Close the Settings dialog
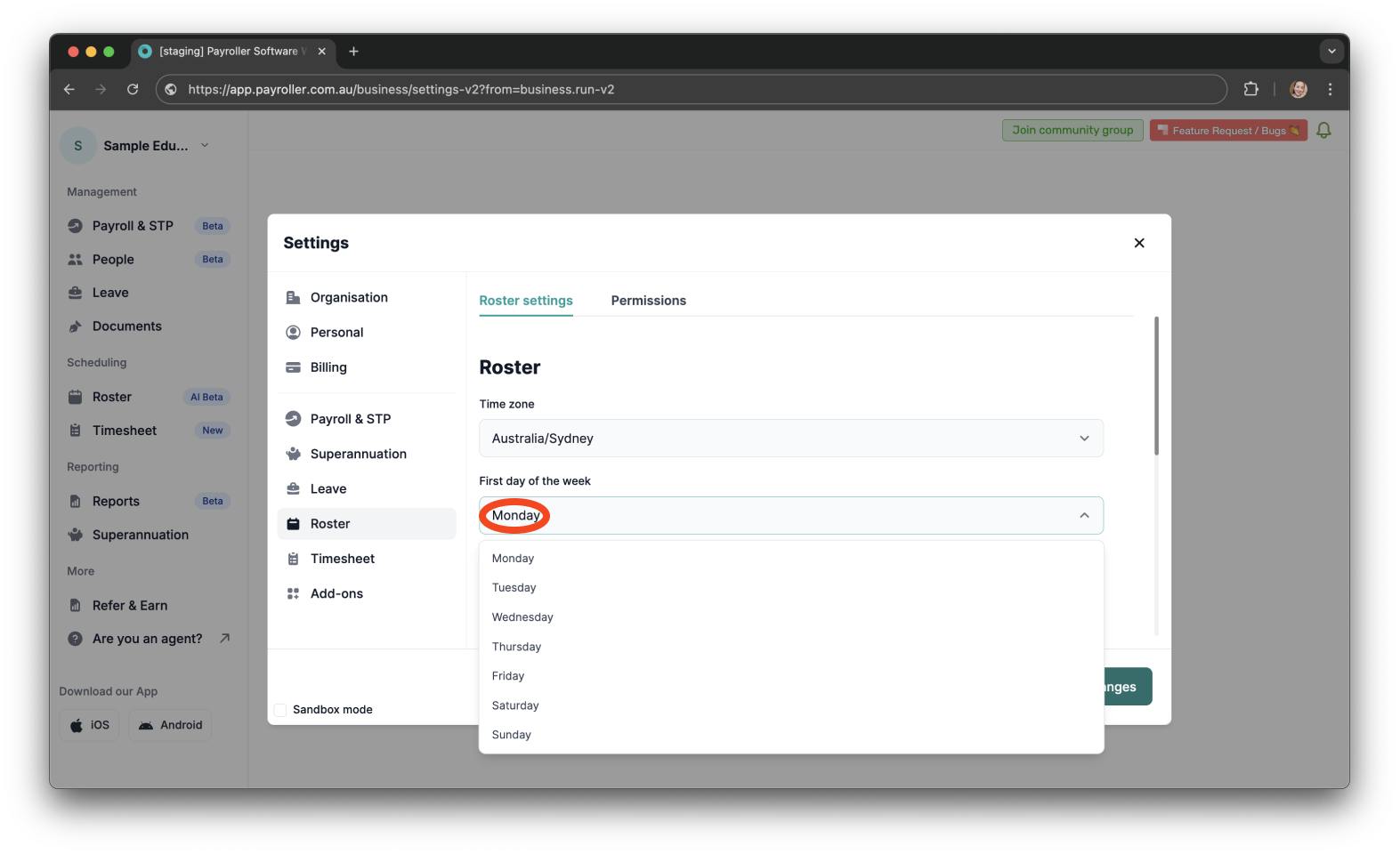1400x854 pixels. point(1139,243)
